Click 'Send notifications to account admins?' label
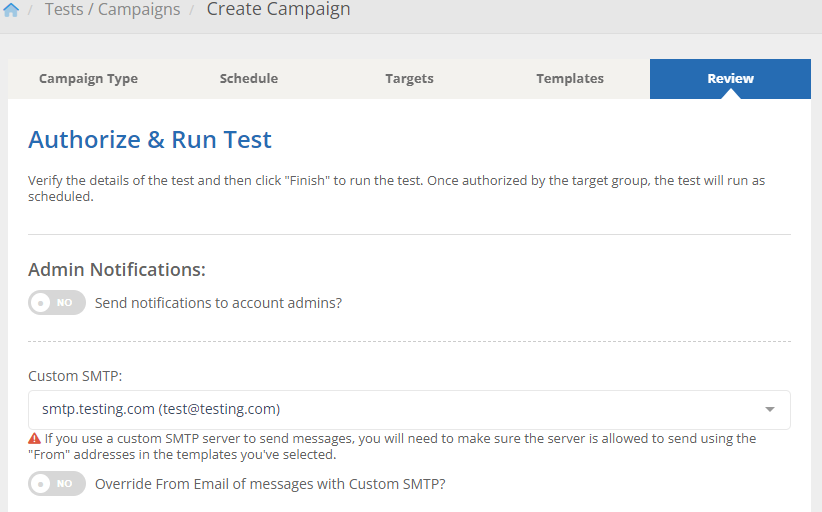Screen dimensions: 822x512 click(218, 303)
